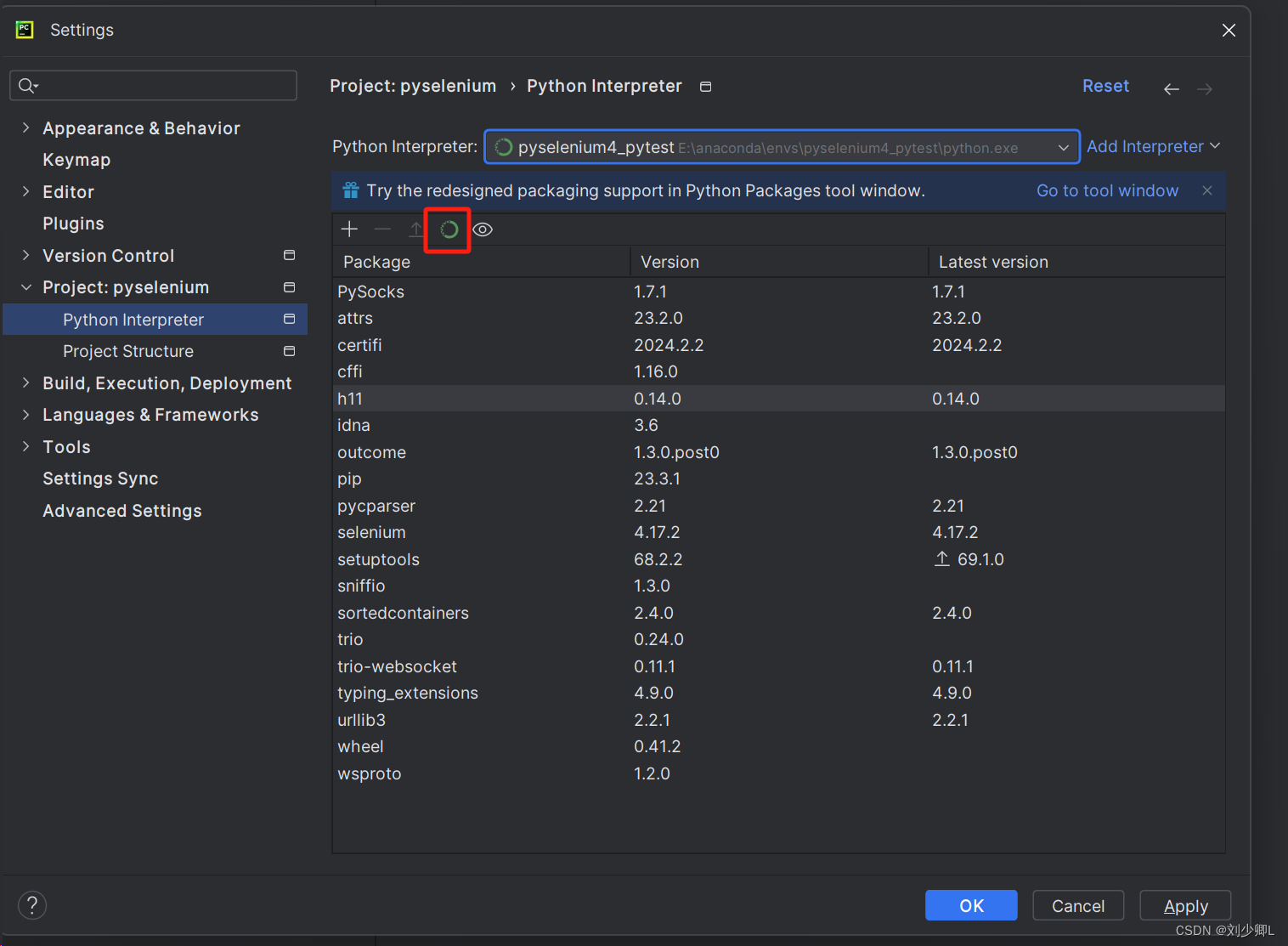Expand the Editor section
This screenshot has width=1288, height=946.
coord(25,191)
